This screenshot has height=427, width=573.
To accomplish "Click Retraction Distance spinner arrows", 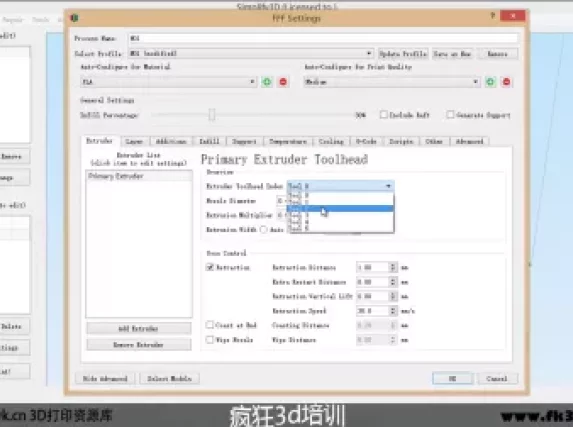I will point(393,268).
